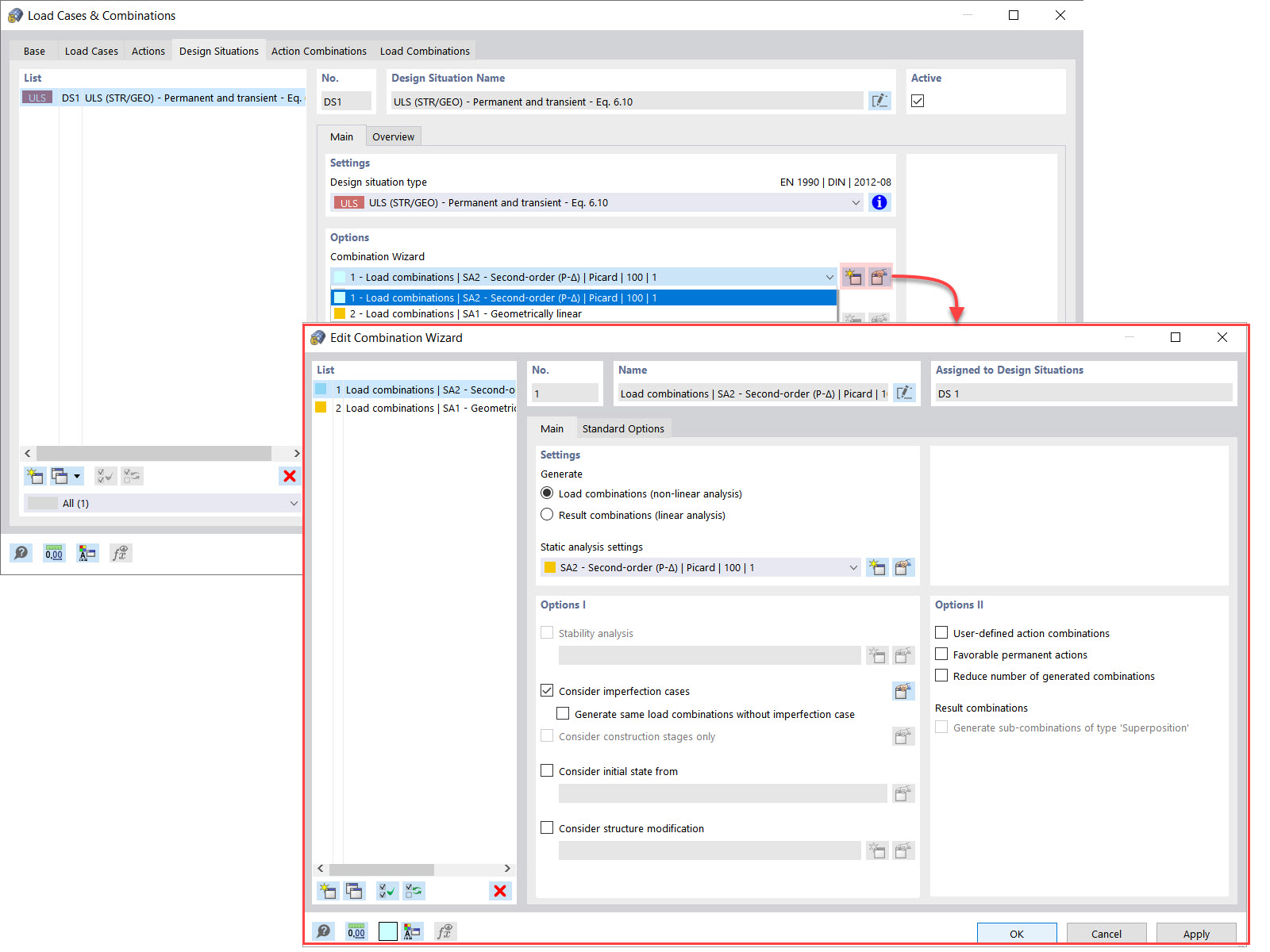Delete selected combination wizard with red X
This screenshot has width=1270, height=952.
500,891
